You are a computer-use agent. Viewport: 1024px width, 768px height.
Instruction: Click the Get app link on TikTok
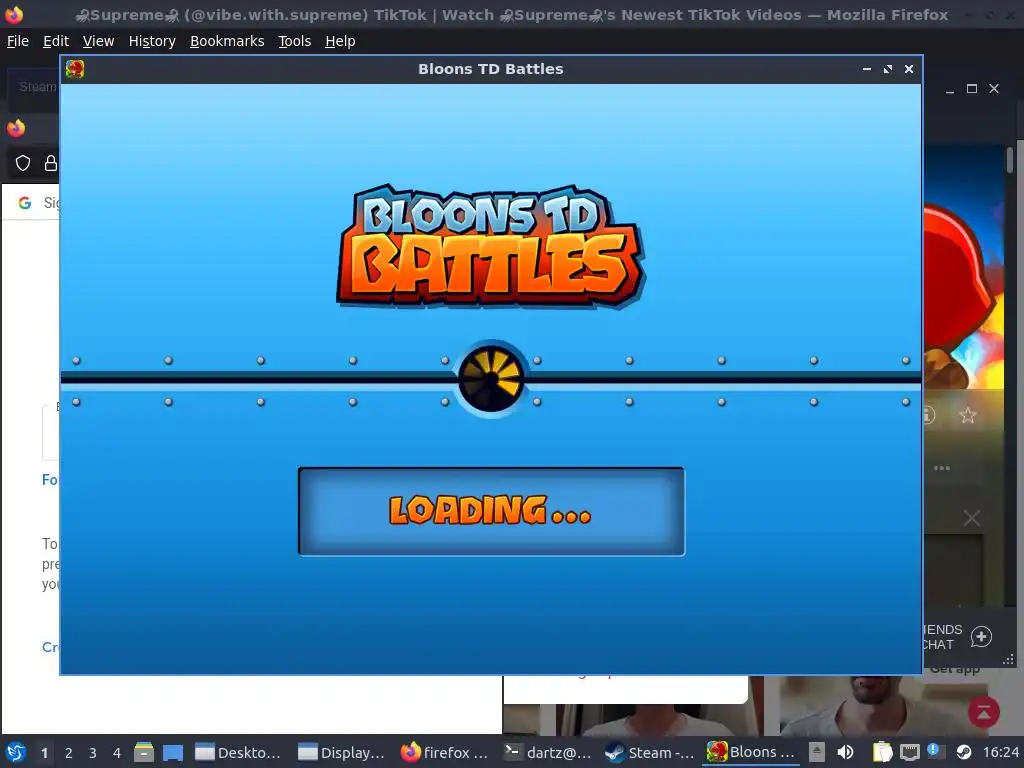pyautogui.click(x=954, y=670)
